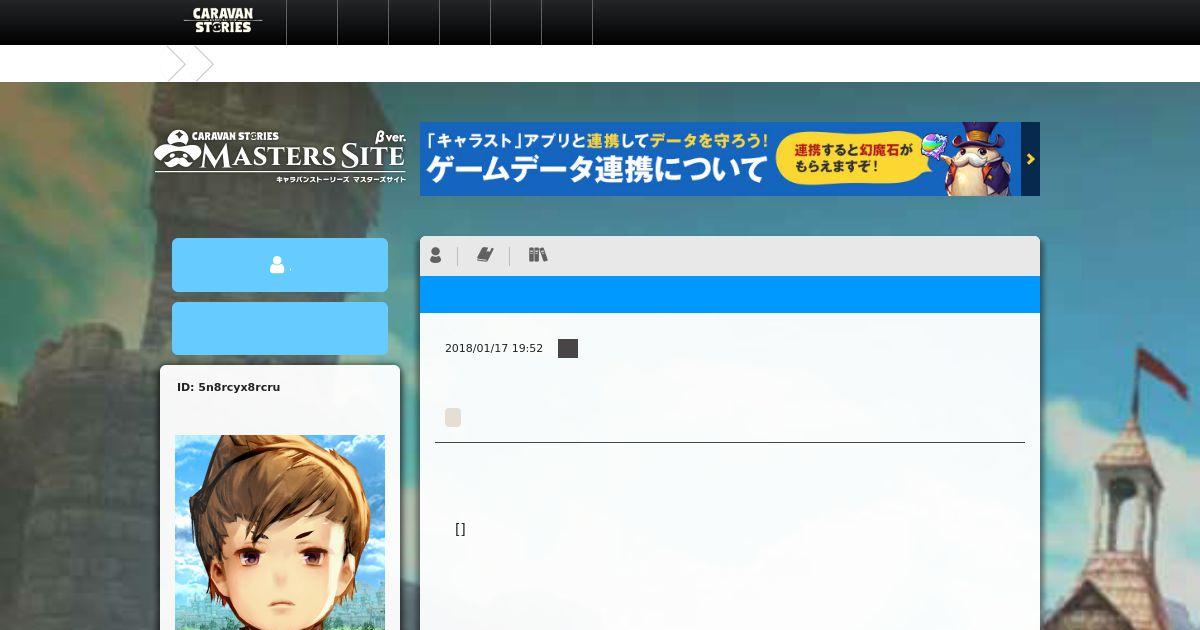The height and width of the screenshot is (630, 1200).
Task: Click the [] bracket text in post body
Action: pyautogui.click(x=460, y=529)
